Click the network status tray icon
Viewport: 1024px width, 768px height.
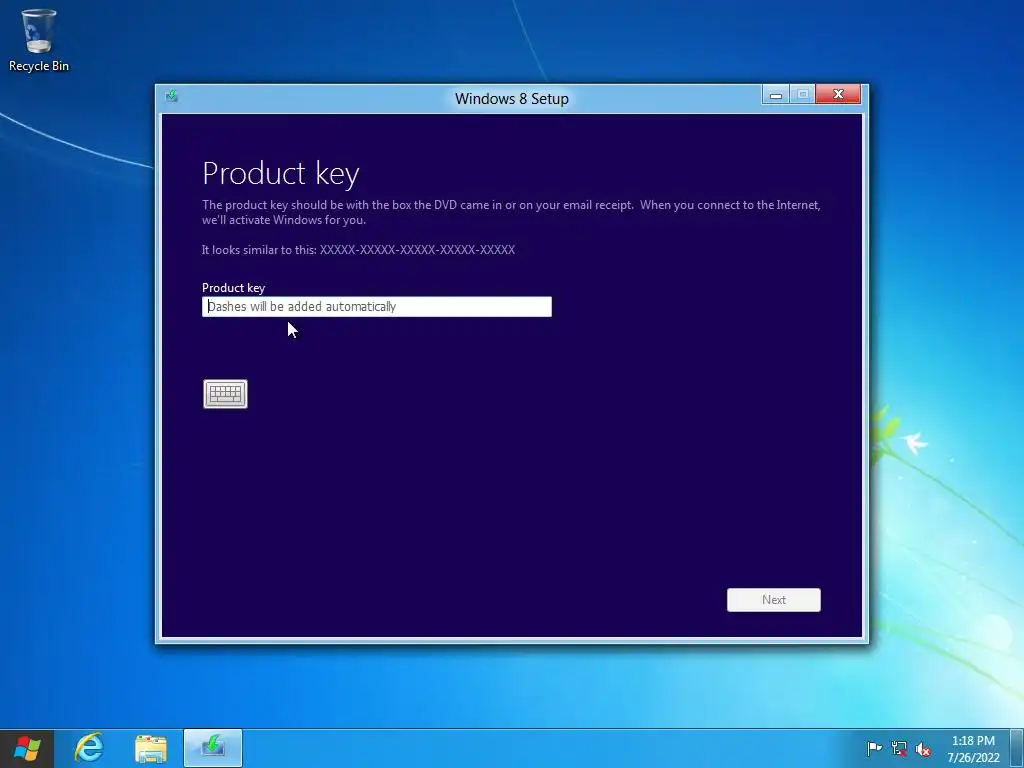[899, 748]
